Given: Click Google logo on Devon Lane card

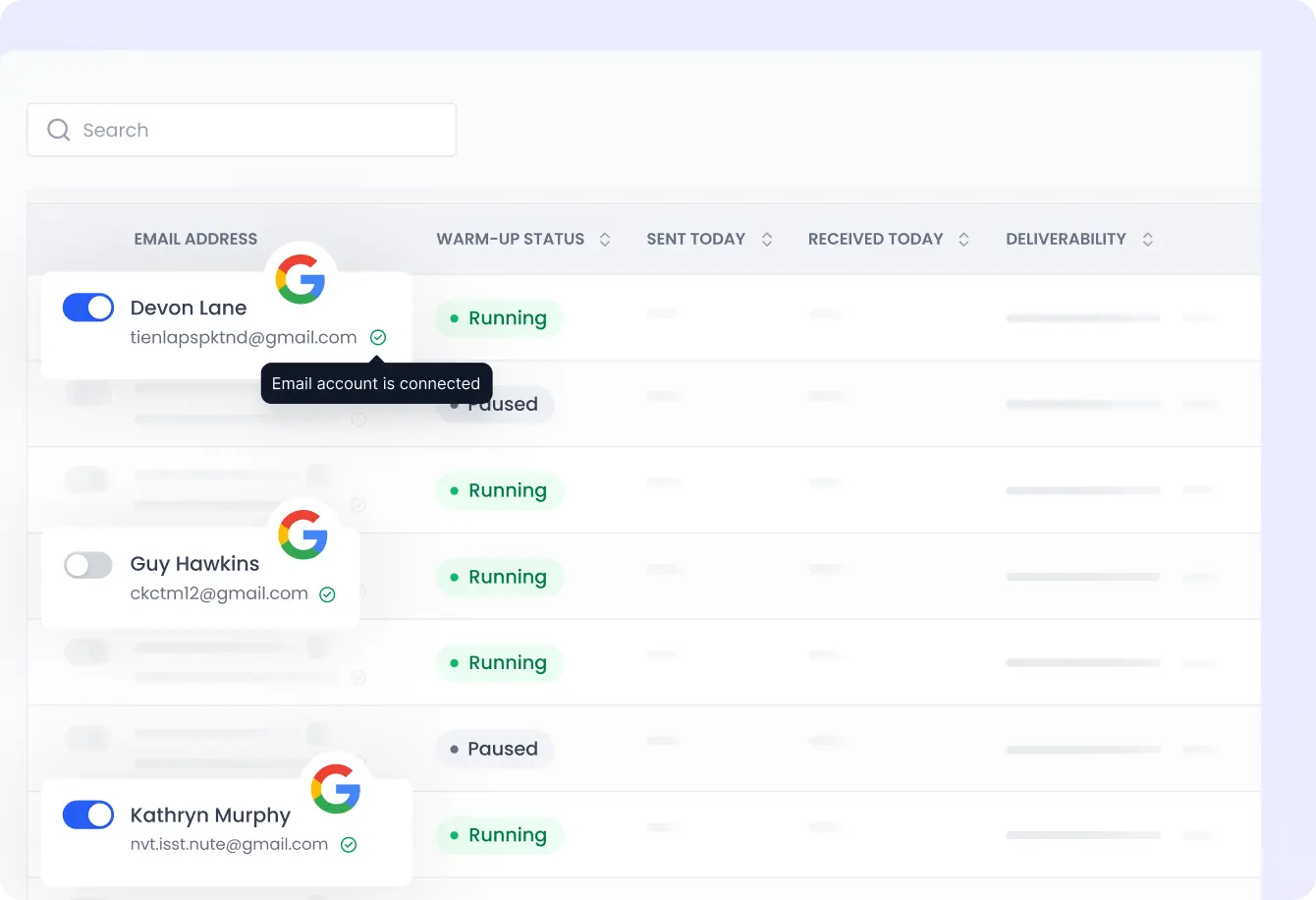Looking at the screenshot, I should (301, 278).
